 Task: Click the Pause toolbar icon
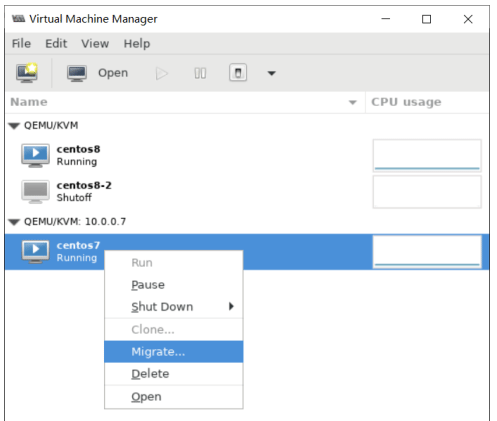200,73
